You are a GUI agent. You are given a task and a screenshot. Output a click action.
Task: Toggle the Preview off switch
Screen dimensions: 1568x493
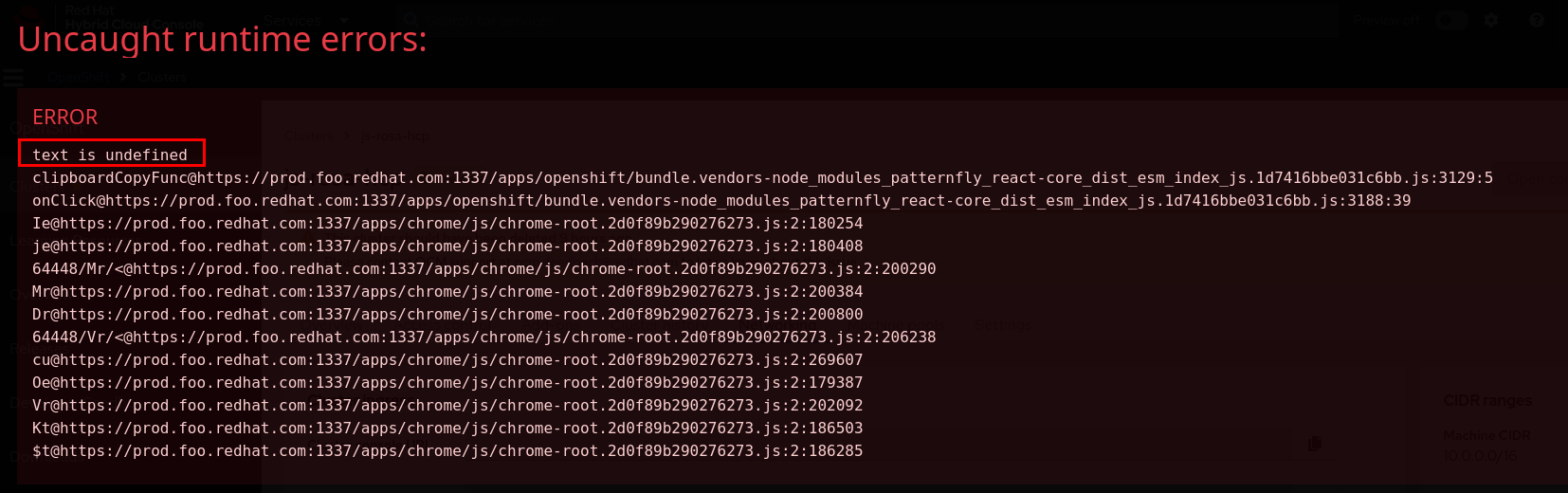(x=1450, y=20)
